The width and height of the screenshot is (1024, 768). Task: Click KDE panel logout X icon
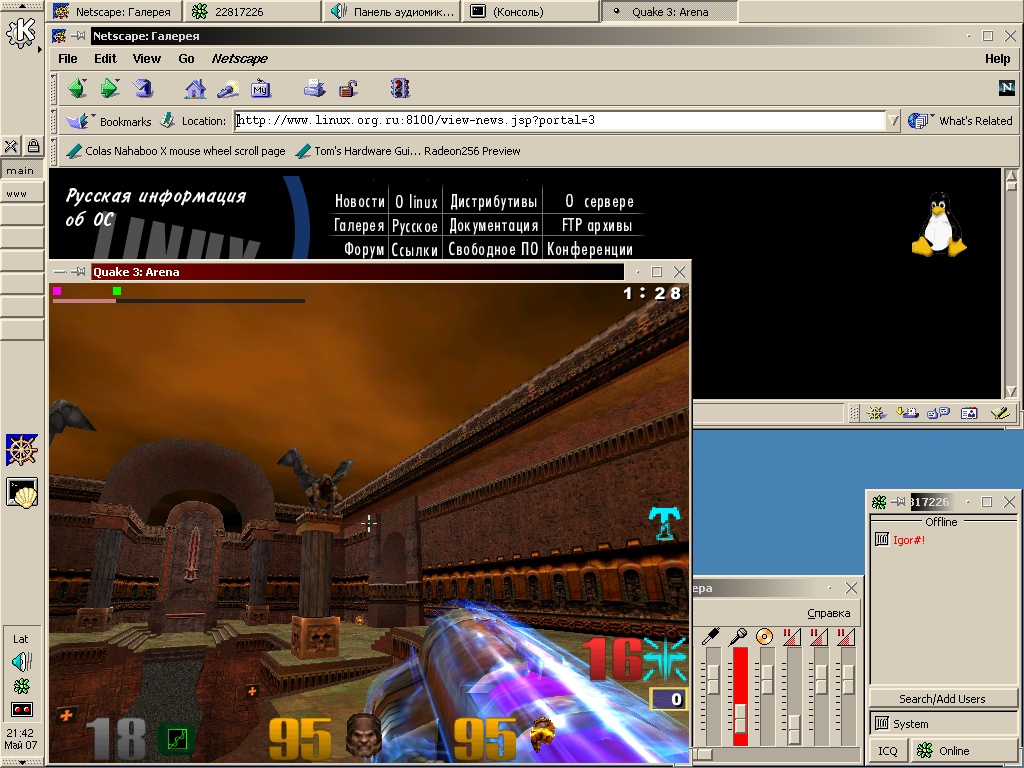point(11,146)
